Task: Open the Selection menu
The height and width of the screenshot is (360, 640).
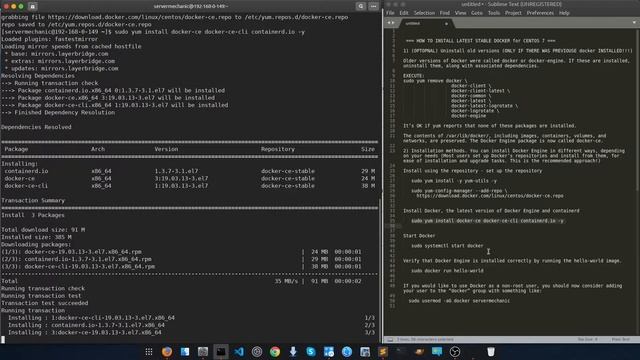Action: coord(424,13)
